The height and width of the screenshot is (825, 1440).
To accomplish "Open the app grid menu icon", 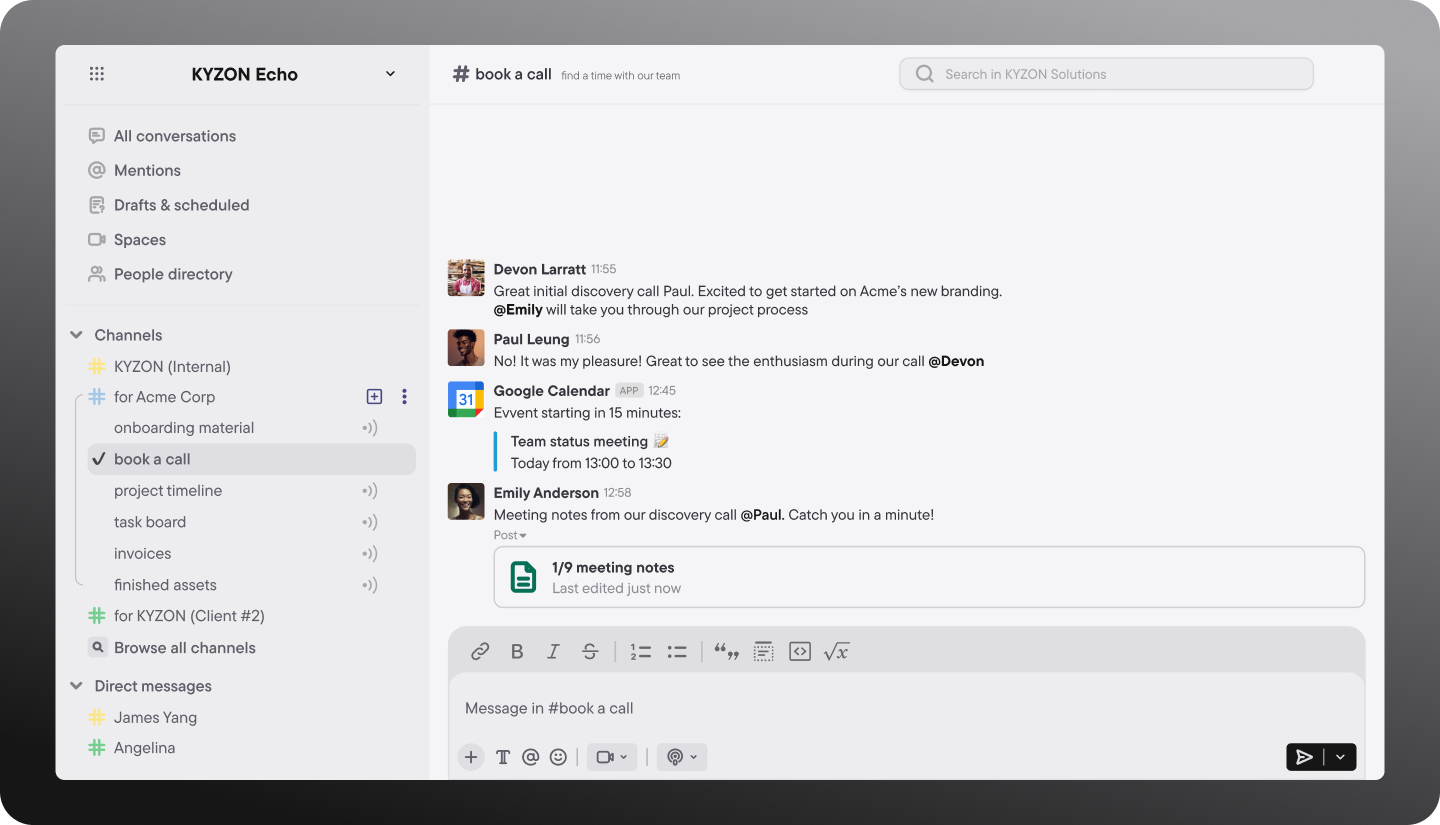I will 97,74.
